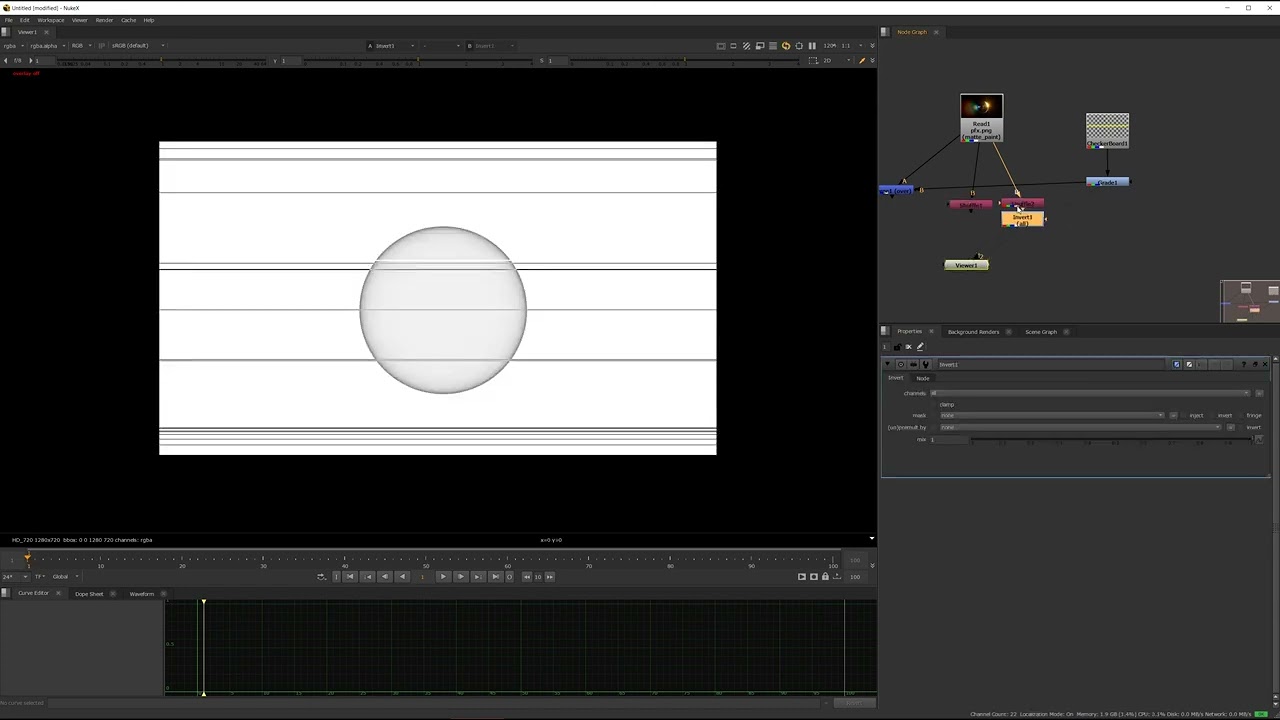Open the Waveform tab
This screenshot has height=720, width=1280.
(x=142, y=594)
